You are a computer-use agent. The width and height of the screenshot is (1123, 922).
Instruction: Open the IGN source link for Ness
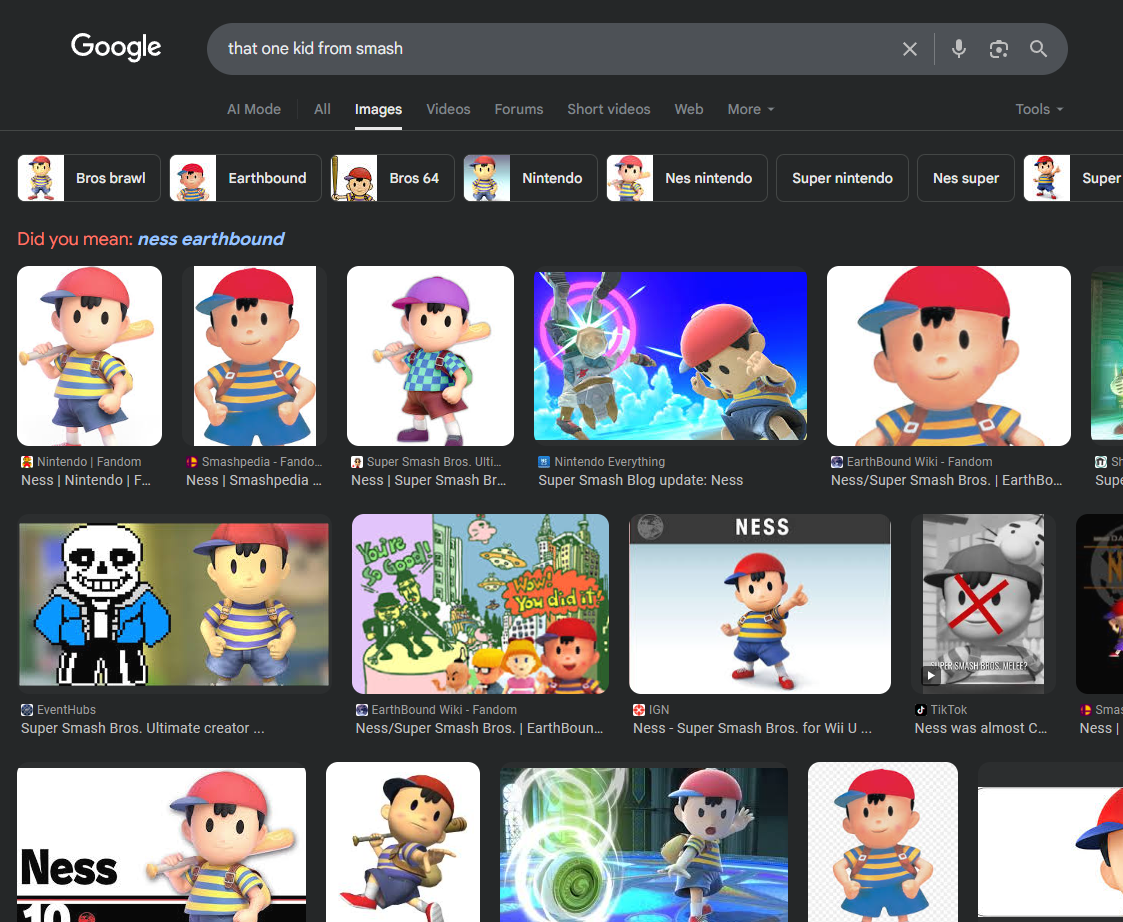659,710
